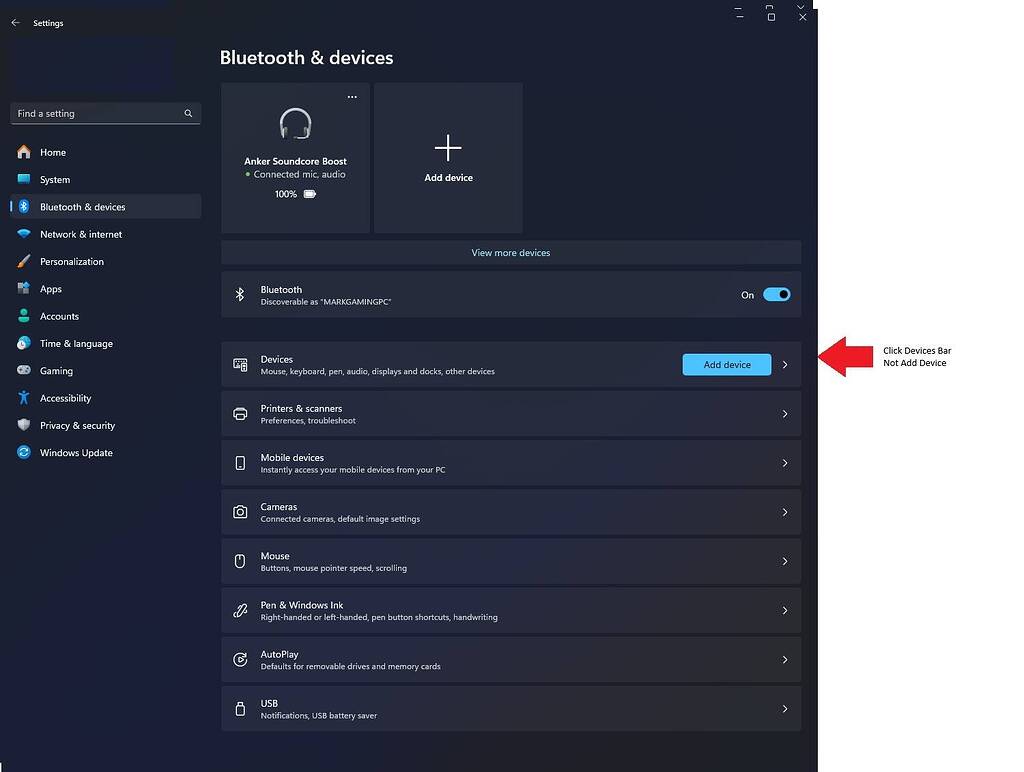Screen dimensions: 1024x772
Task: Open Accessibility in the sidebar
Action: (x=106, y=398)
